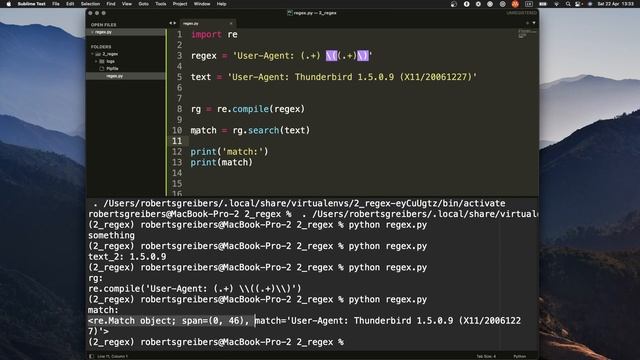Open the View menu
The image size is (640, 360).
(x=127, y=4)
